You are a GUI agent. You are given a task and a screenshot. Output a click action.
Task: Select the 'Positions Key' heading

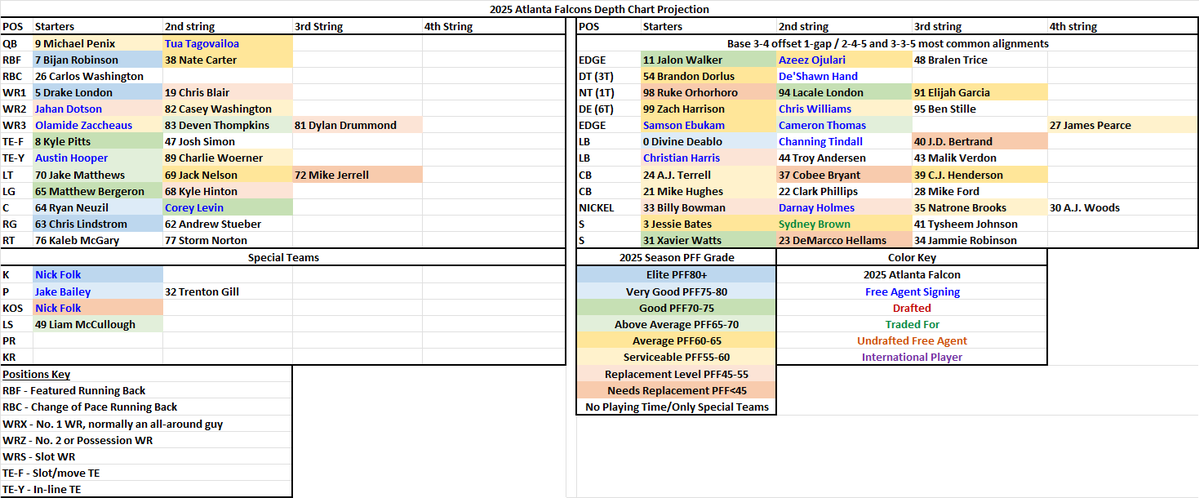37,374
